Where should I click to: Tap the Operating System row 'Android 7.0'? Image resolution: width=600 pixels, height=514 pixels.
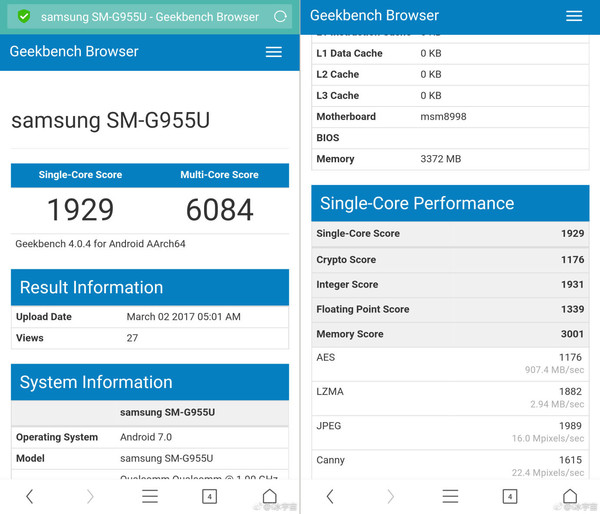click(x=150, y=437)
